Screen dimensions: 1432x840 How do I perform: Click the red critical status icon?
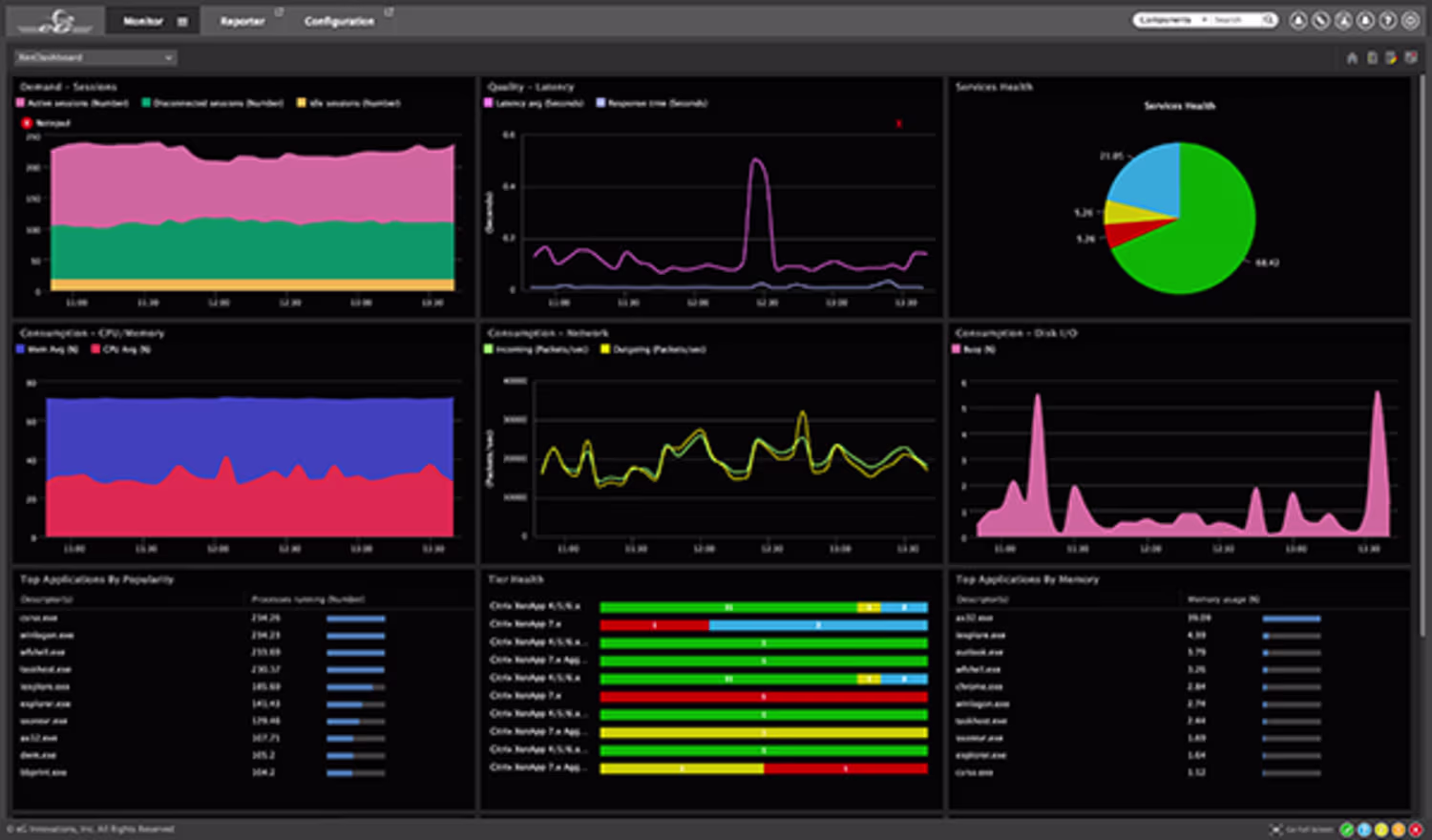click(1416, 829)
